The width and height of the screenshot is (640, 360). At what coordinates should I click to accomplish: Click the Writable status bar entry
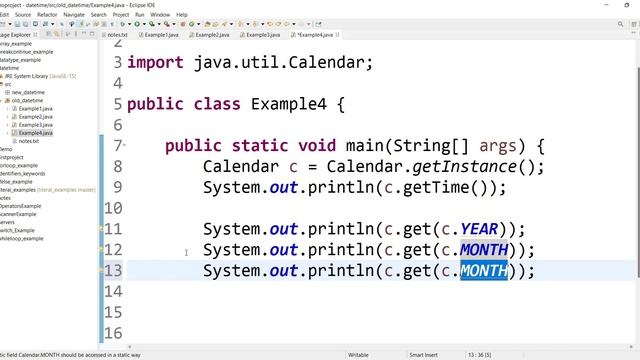[358, 355]
